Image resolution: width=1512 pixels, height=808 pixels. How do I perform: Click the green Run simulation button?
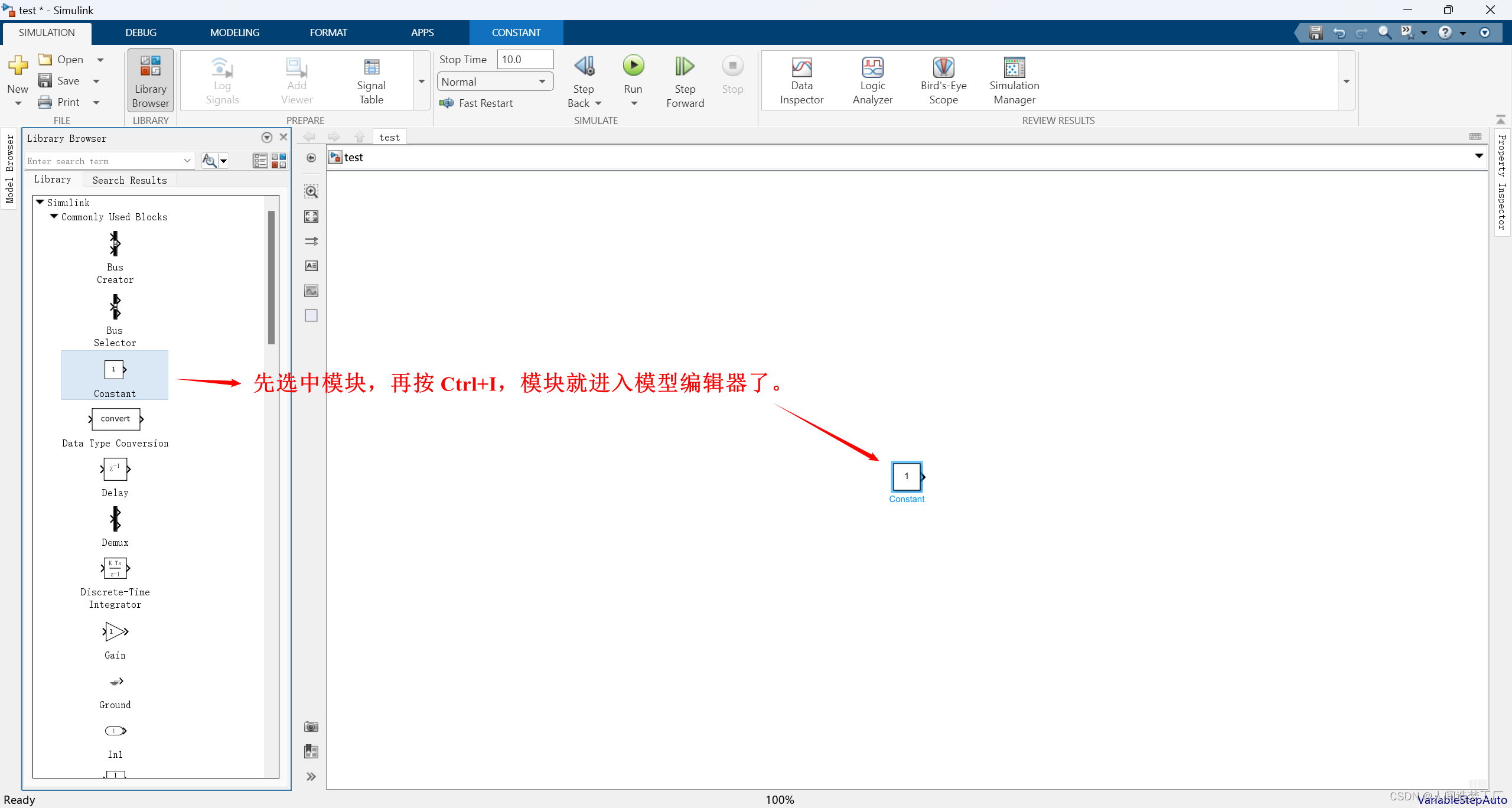pyautogui.click(x=633, y=66)
